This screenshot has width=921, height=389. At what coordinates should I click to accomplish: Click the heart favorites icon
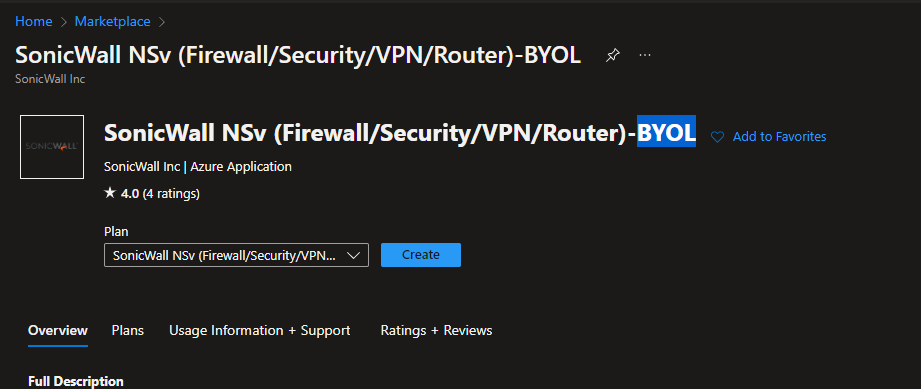click(717, 137)
